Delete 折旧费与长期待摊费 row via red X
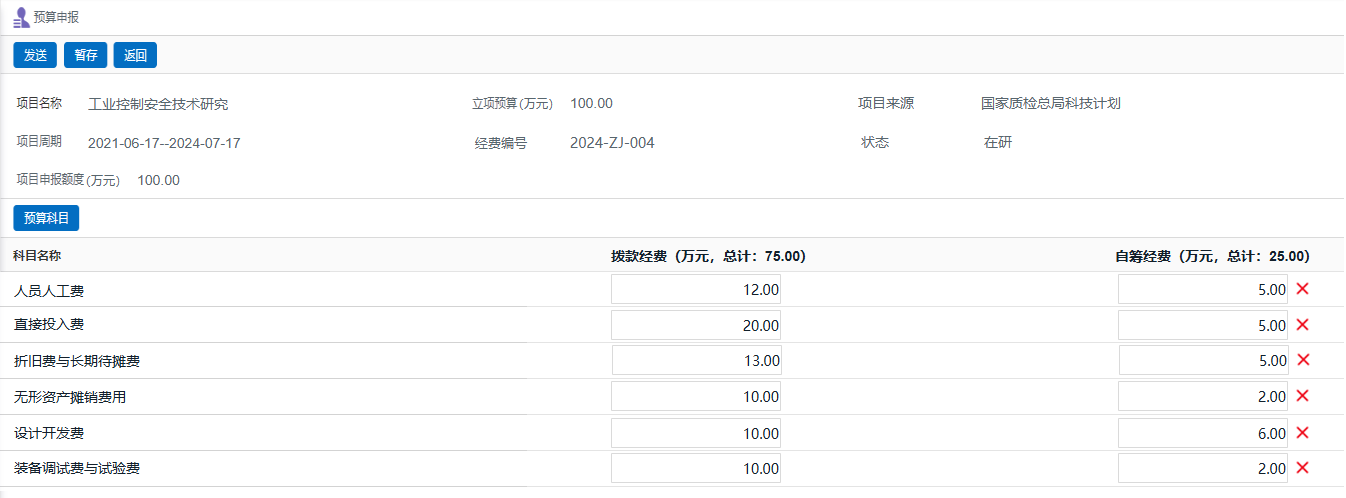The height and width of the screenshot is (498, 1346). point(1302,360)
